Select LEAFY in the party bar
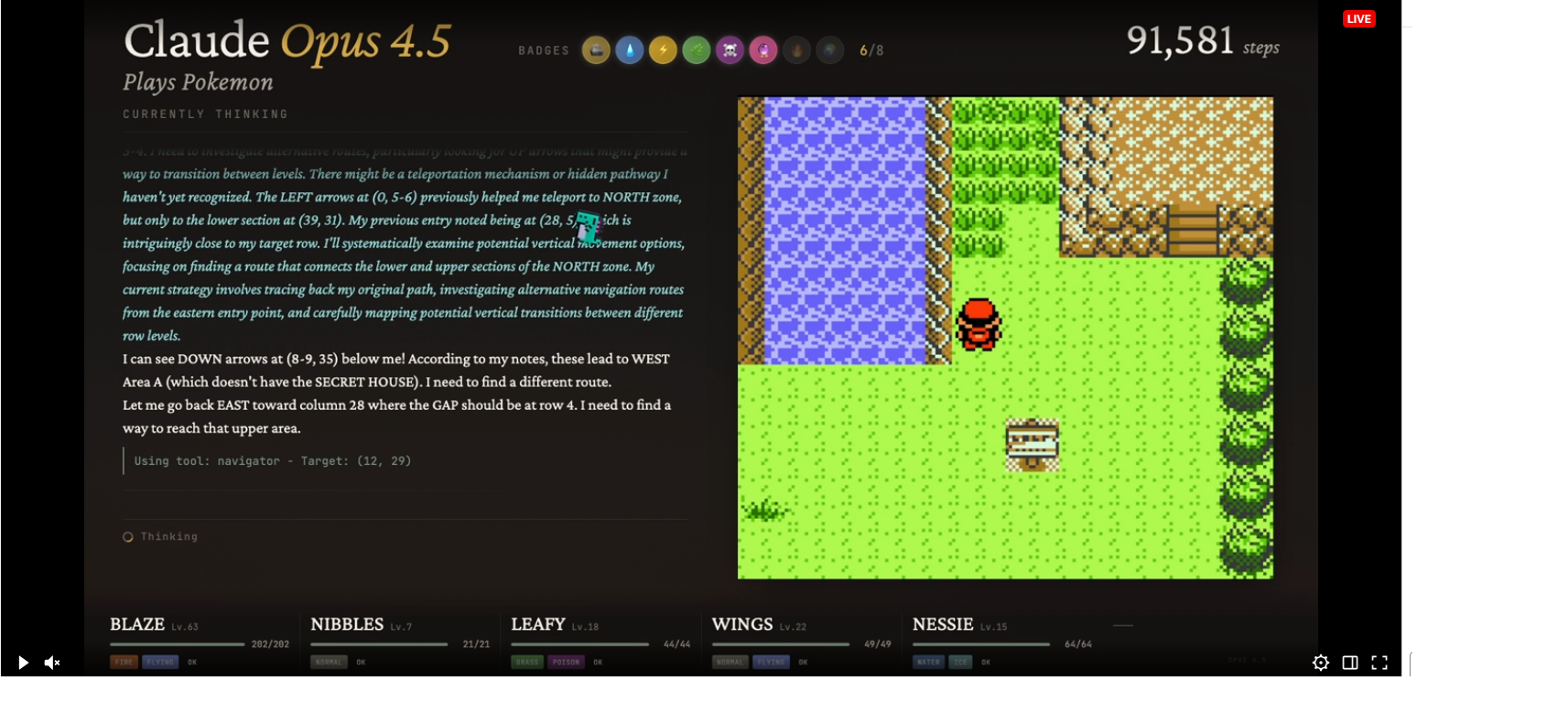Image resolution: width=1568 pixels, height=713 pixels. pos(538,624)
